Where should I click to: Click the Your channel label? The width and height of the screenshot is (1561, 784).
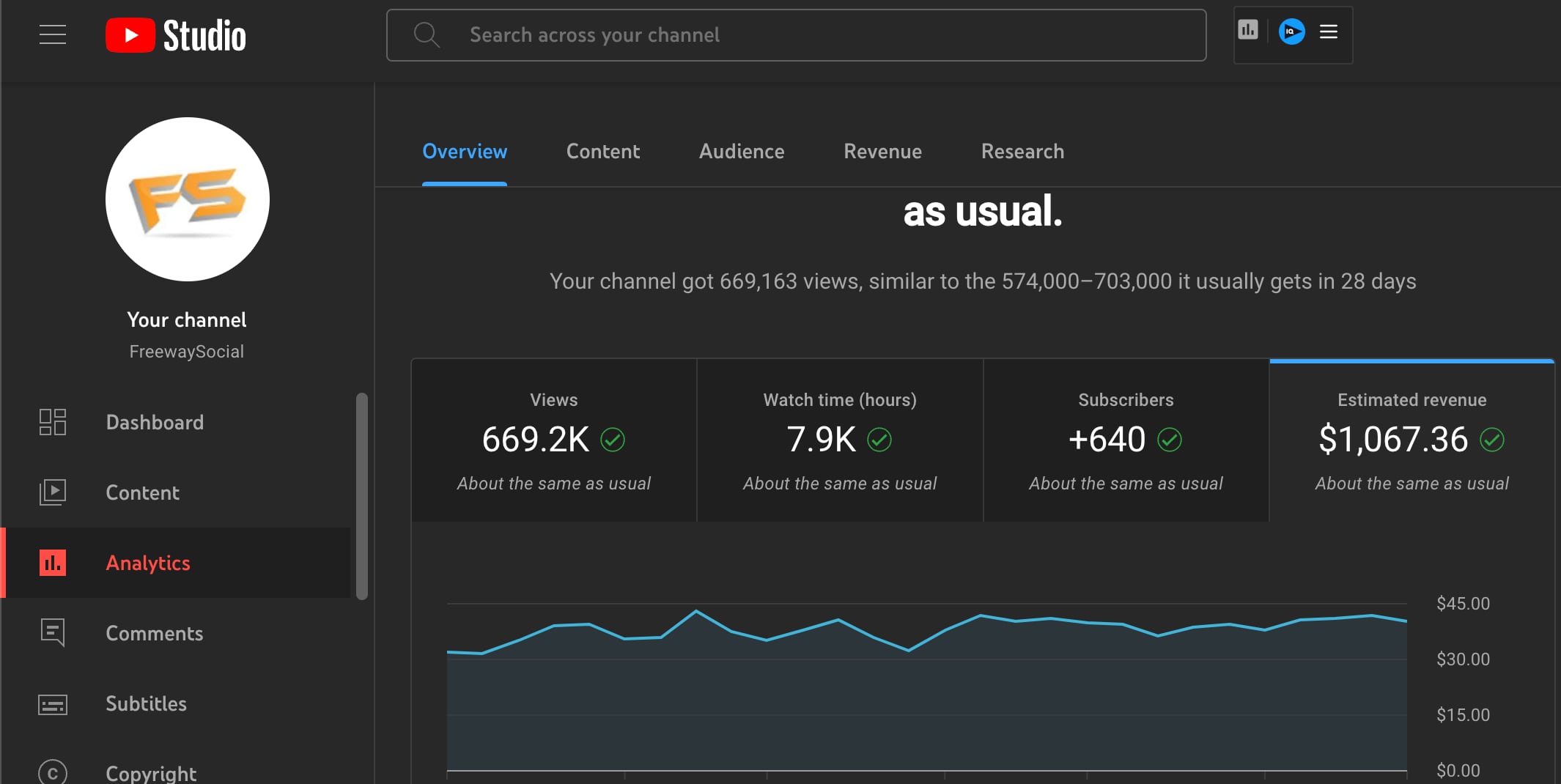tap(187, 320)
